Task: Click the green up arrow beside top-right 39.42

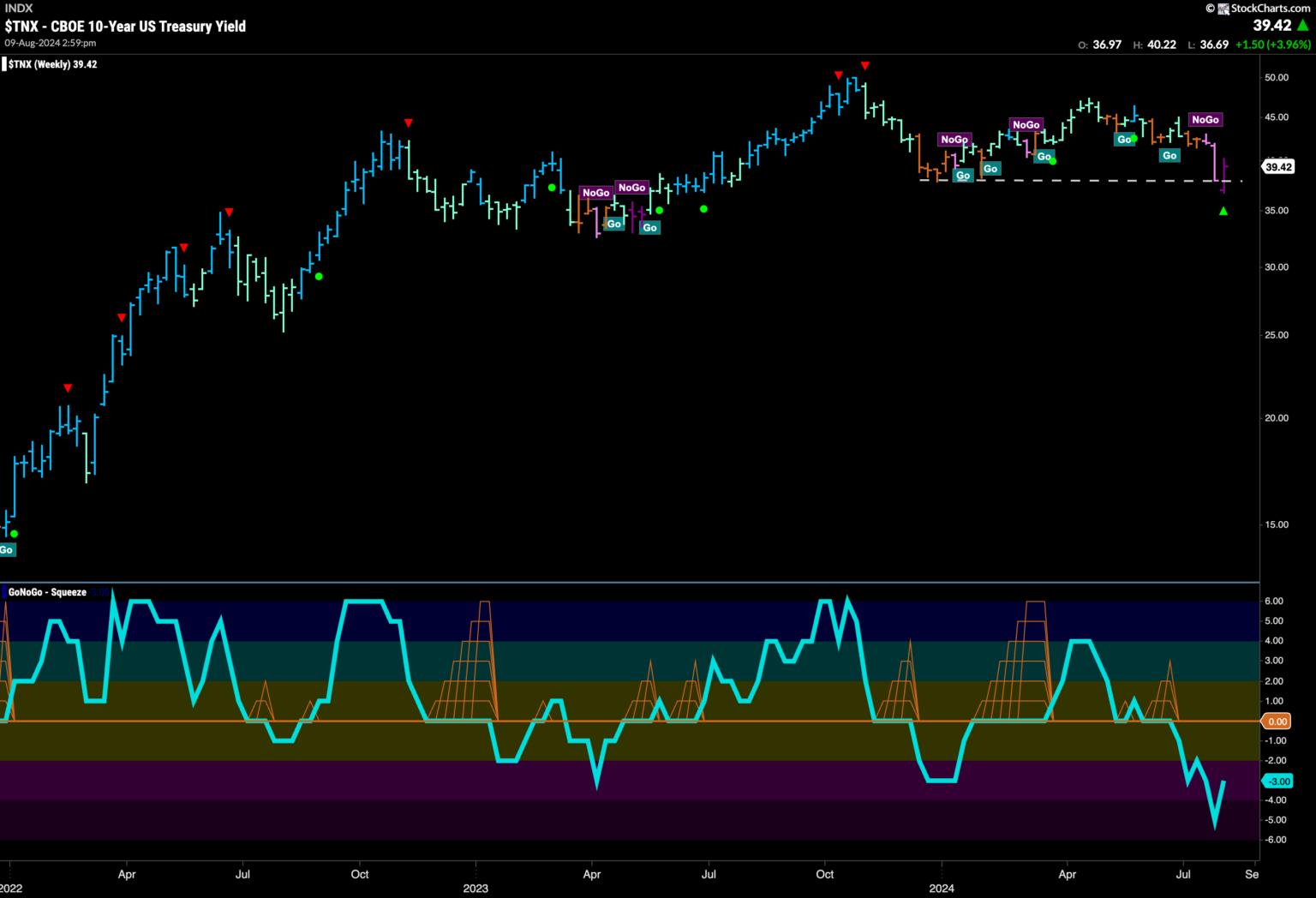Action: coord(1302,26)
